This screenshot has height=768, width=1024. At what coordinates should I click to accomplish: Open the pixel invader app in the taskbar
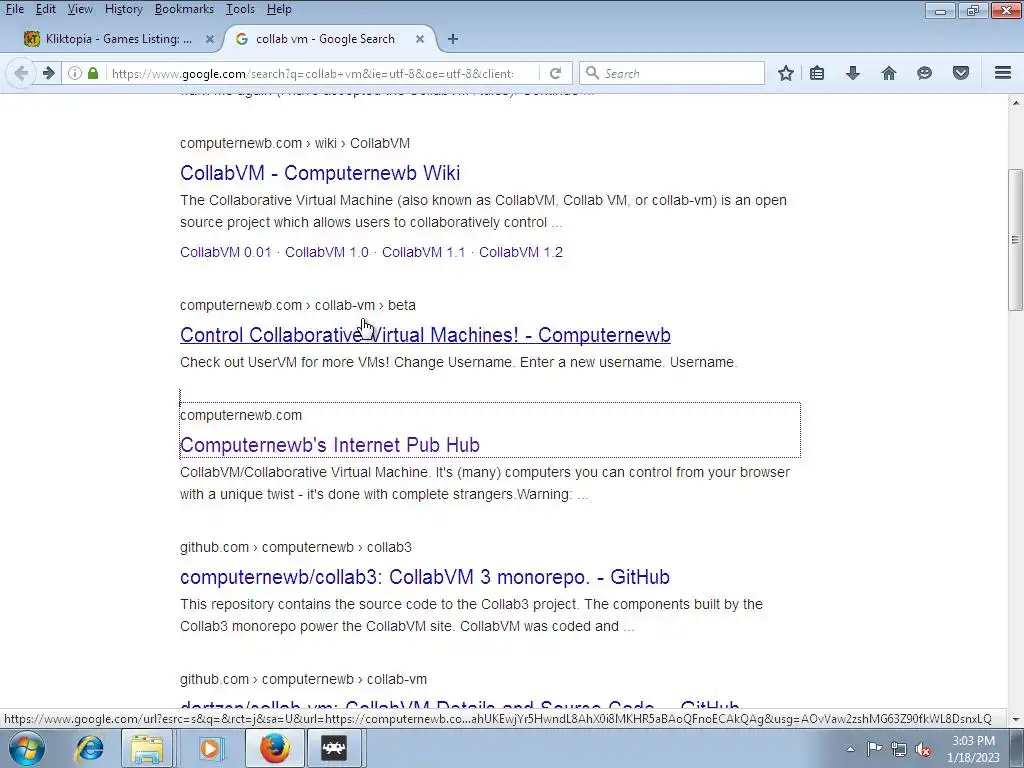[x=334, y=748]
